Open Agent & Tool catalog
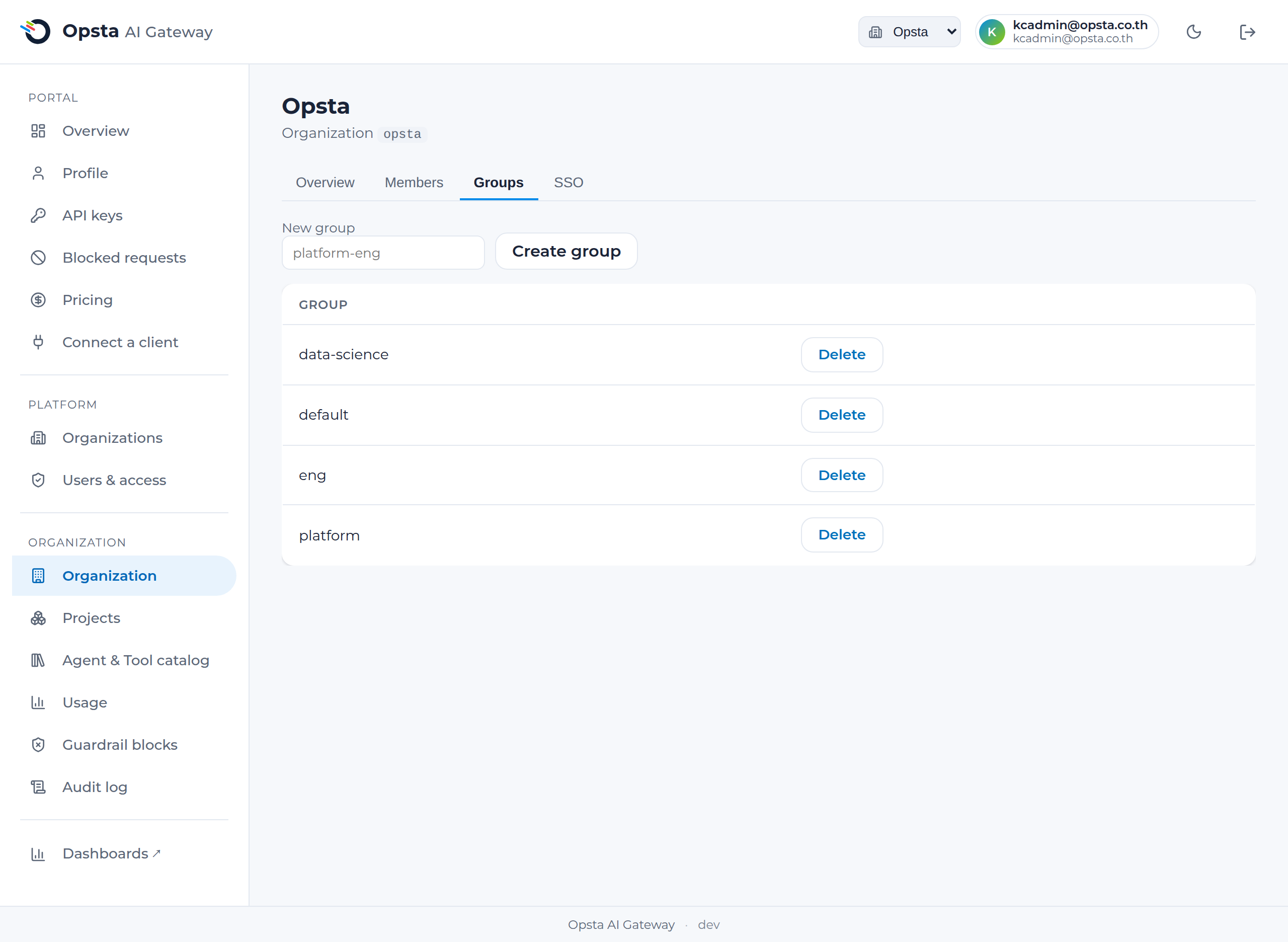The height and width of the screenshot is (942, 1288). 124,660
